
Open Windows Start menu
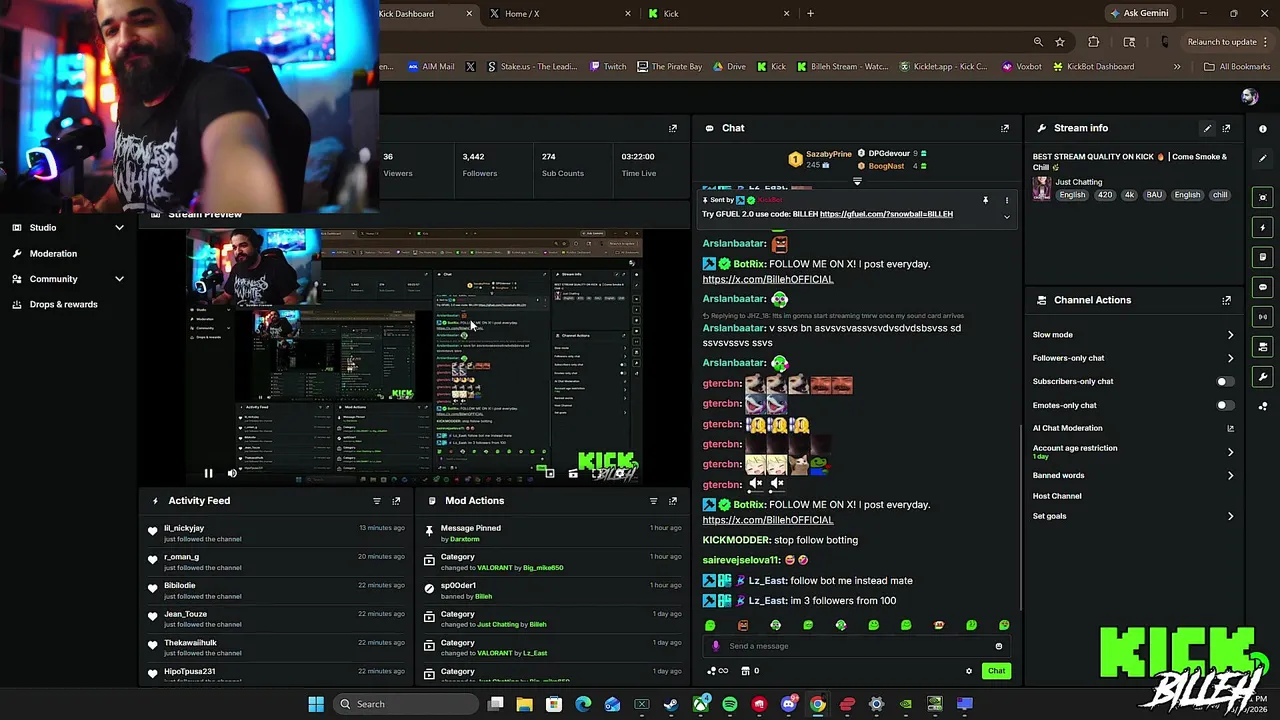coord(316,704)
